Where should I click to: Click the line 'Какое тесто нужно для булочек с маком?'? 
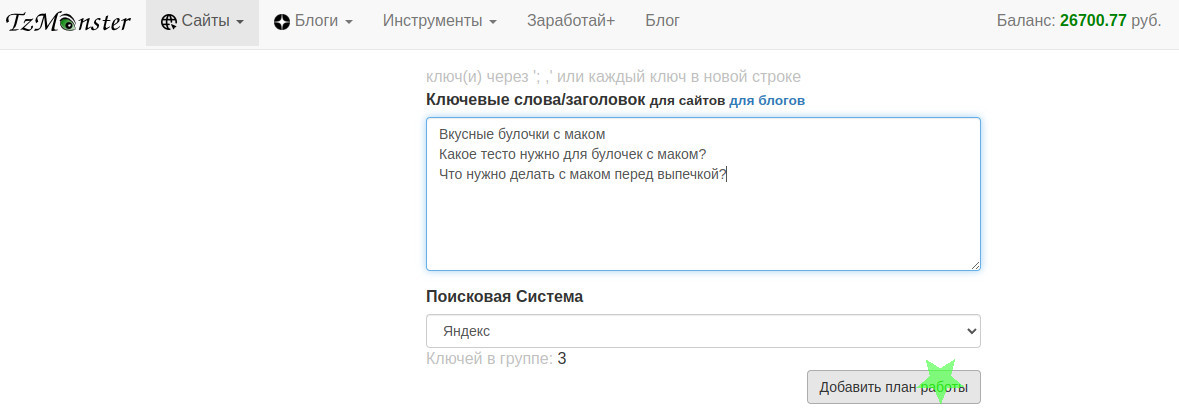573,155
